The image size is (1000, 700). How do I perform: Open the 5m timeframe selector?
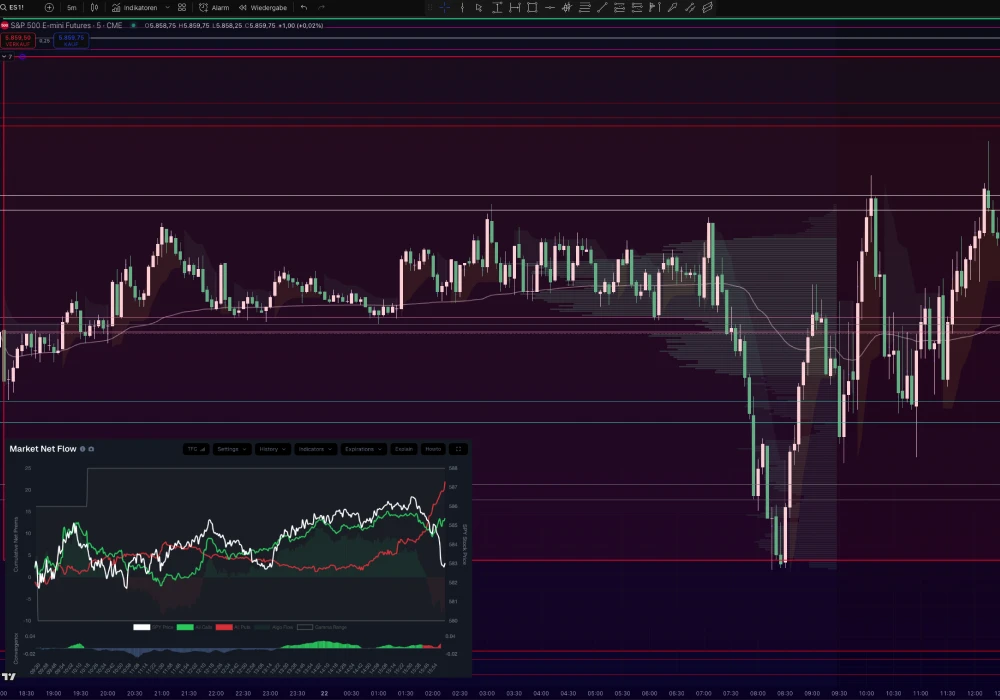[x=71, y=8]
